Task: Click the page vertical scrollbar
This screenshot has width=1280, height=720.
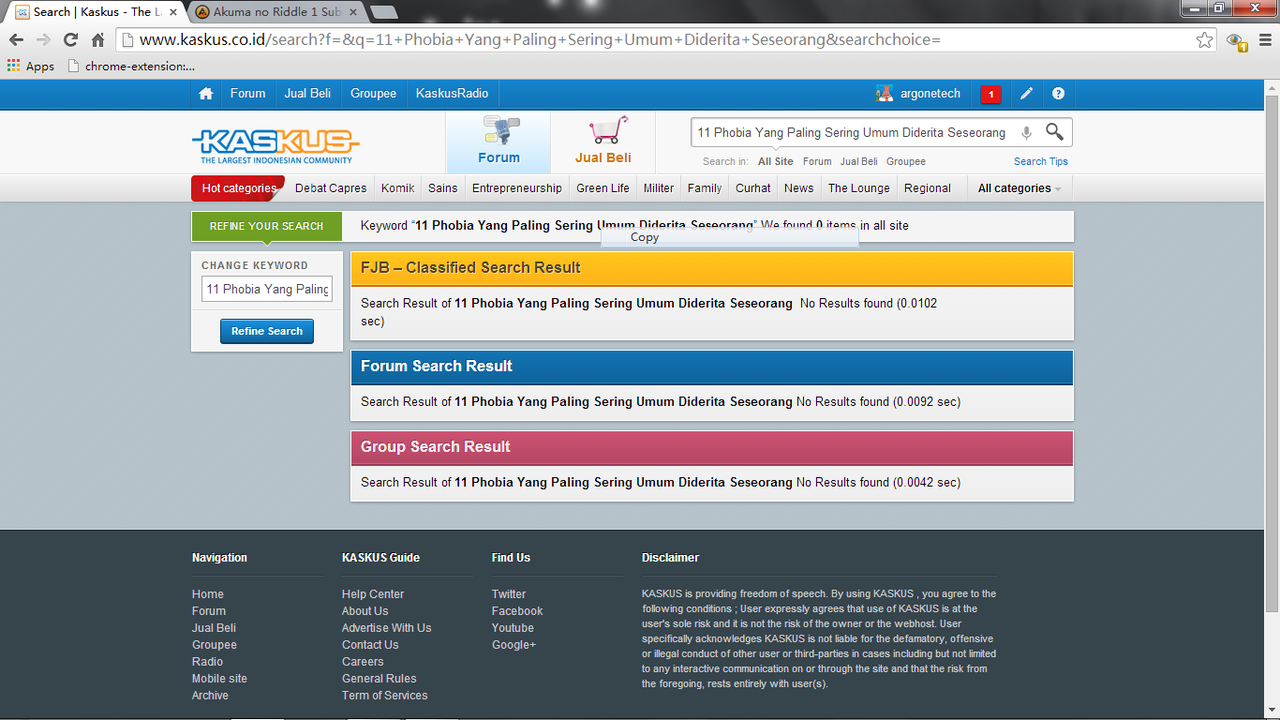Action: pos(1272,354)
